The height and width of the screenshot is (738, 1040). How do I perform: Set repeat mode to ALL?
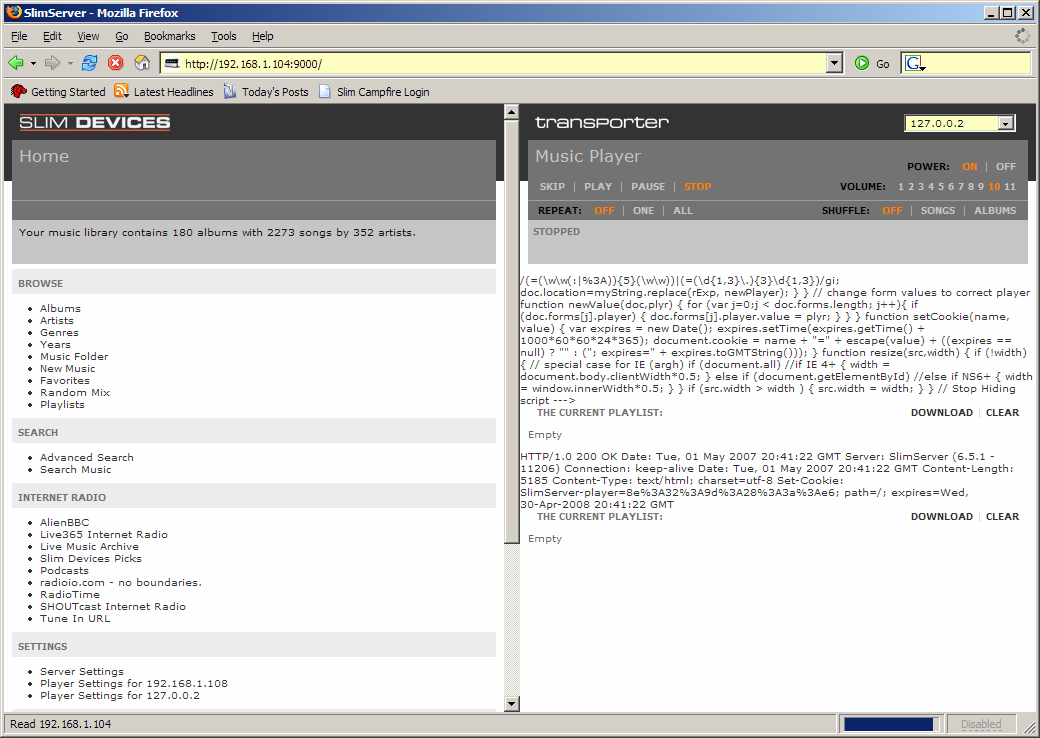pyautogui.click(x=683, y=211)
